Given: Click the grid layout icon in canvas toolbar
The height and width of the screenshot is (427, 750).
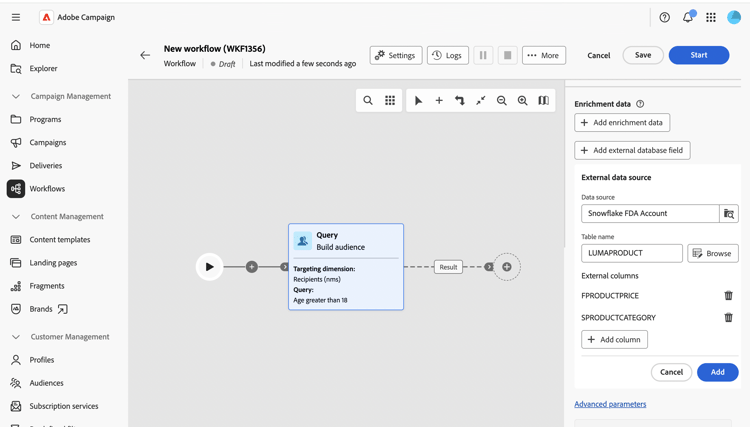Looking at the screenshot, I should tap(390, 100).
